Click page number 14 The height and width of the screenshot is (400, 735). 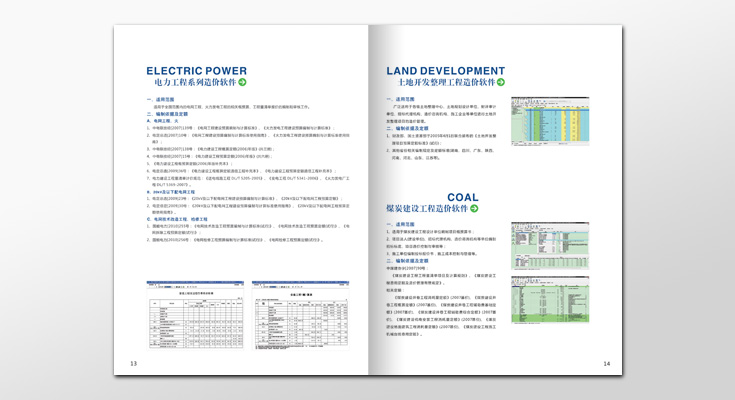(606, 363)
